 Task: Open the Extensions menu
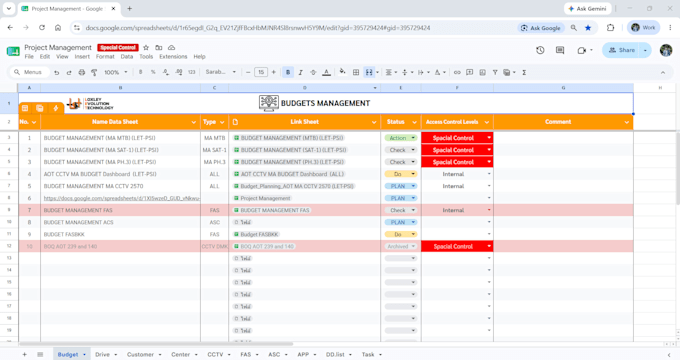(173, 57)
